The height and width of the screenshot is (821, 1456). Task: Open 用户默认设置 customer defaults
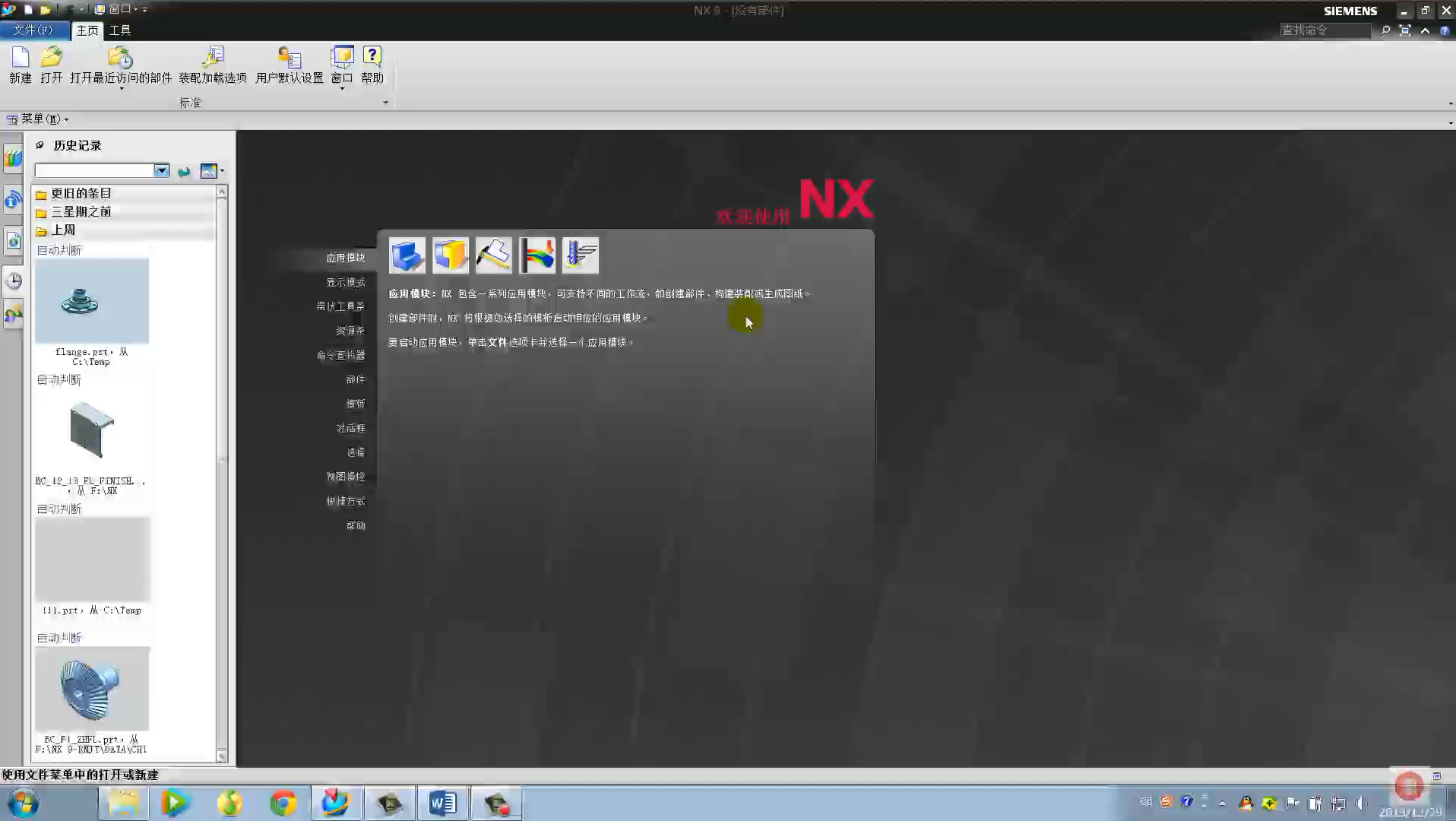tap(290, 64)
